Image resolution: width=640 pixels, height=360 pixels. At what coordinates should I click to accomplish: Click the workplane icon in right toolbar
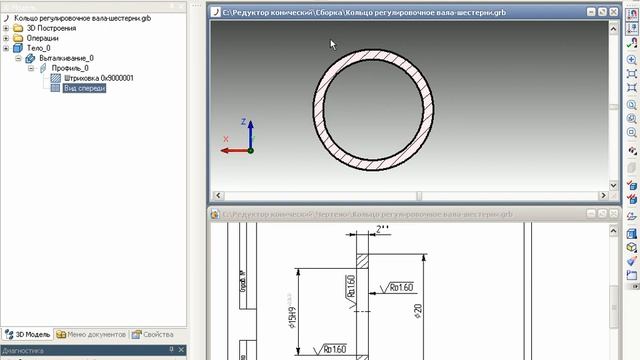point(632,216)
